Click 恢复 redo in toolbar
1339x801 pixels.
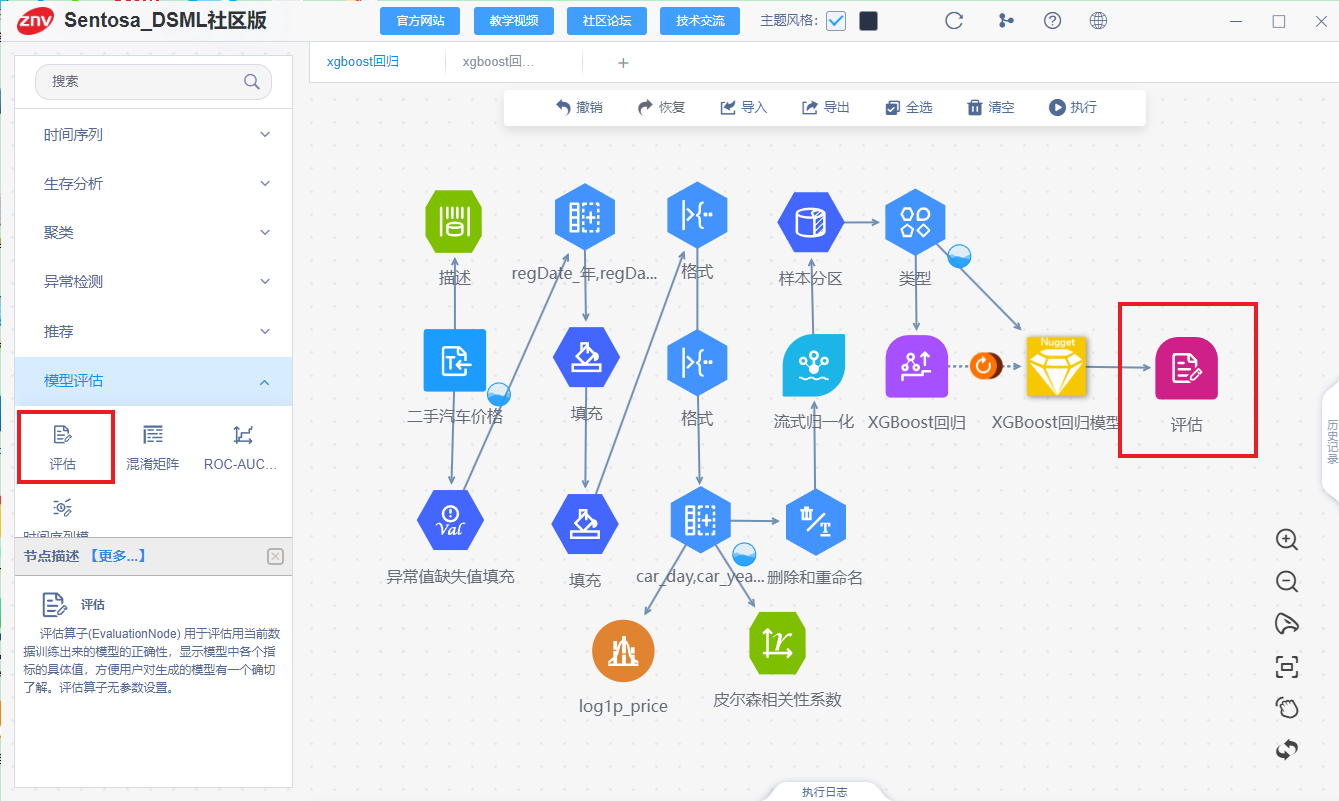click(x=661, y=107)
